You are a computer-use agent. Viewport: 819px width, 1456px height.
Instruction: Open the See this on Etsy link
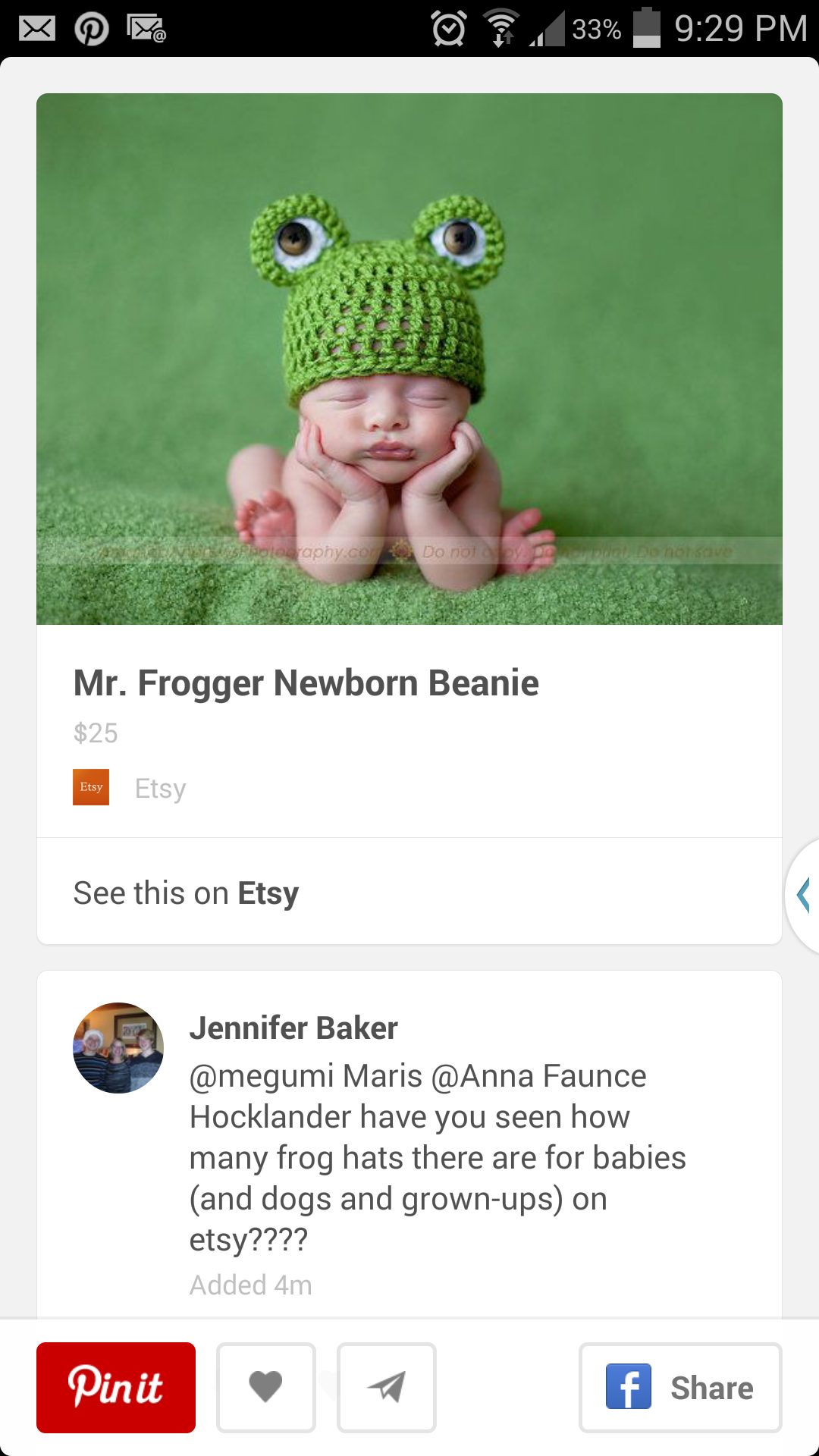click(x=409, y=892)
